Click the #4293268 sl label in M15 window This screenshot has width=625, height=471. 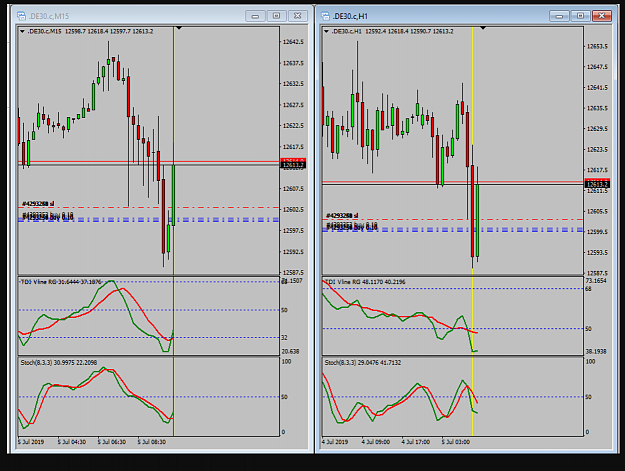click(38, 204)
